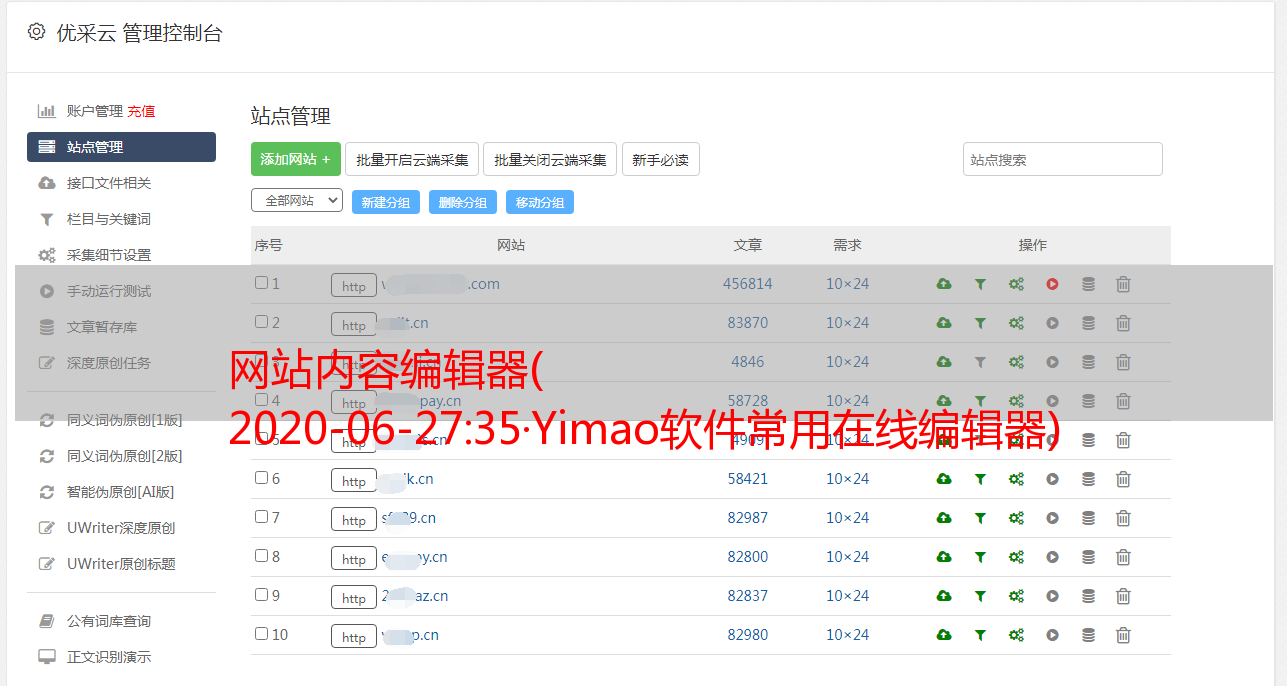The image size is (1287, 686).
Task: Tick the checkbox for site 3
Action: (261, 361)
